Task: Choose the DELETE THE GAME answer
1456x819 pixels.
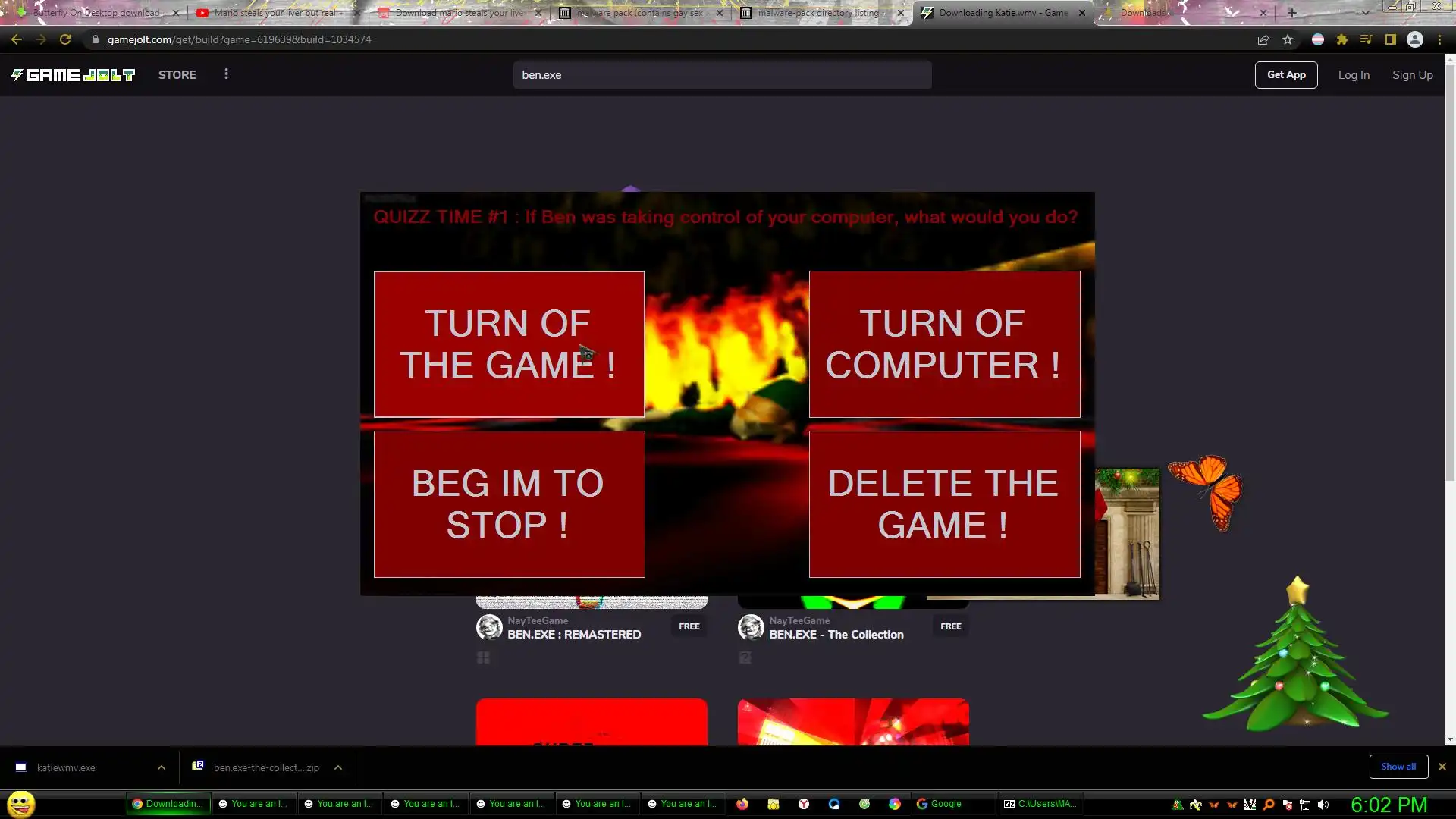Action: point(944,504)
